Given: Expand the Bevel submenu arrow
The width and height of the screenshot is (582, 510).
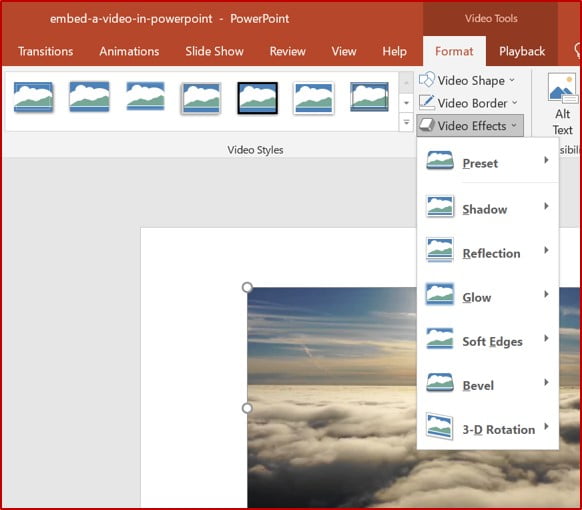Looking at the screenshot, I should pyautogui.click(x=546, y=382).
